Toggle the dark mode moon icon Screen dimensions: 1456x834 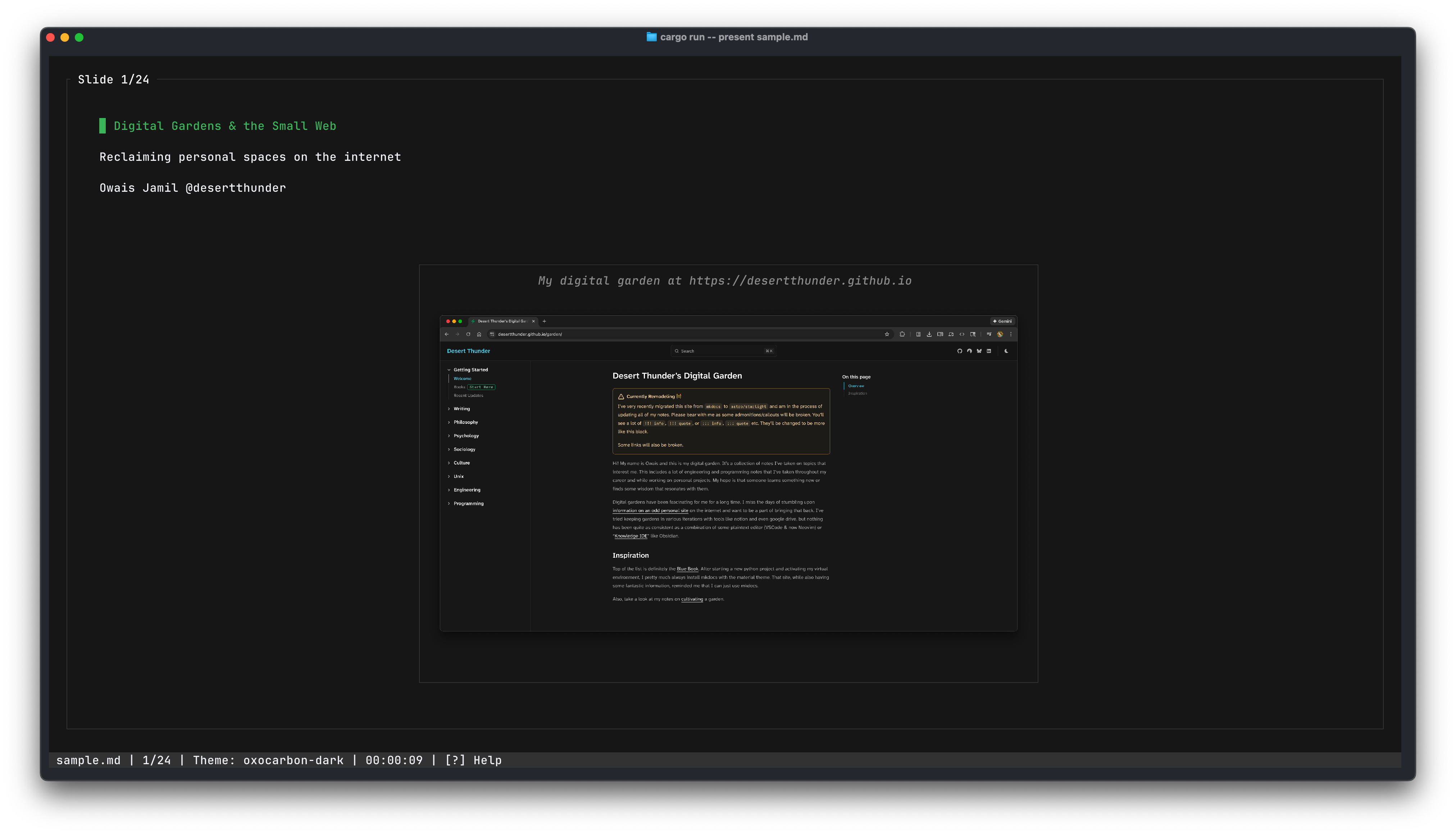point(1006,351)
